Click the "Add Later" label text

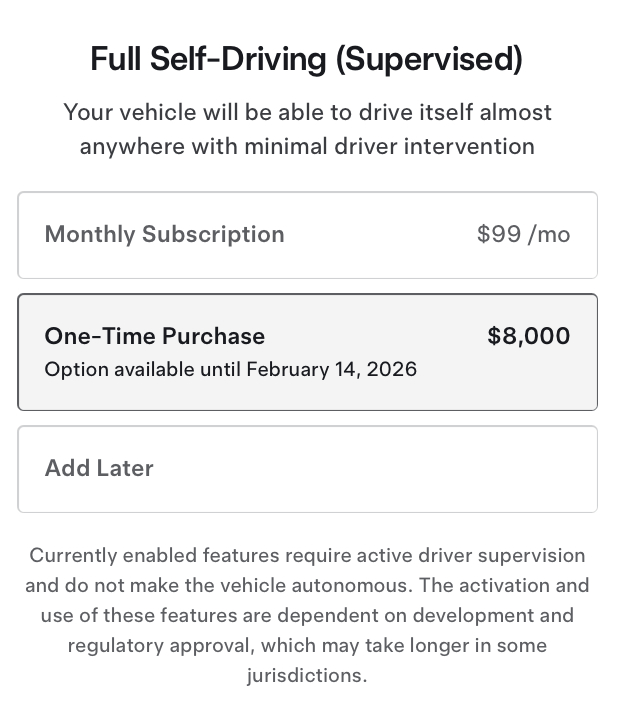tap(99, 469)
